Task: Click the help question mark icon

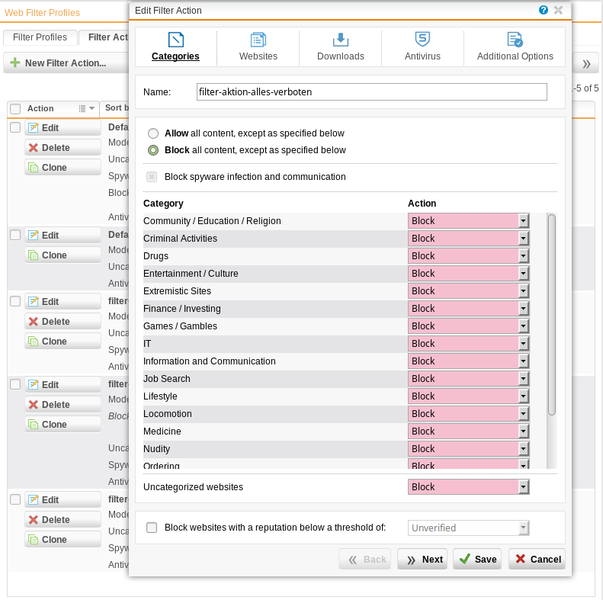Action: (x=543, y=10)
